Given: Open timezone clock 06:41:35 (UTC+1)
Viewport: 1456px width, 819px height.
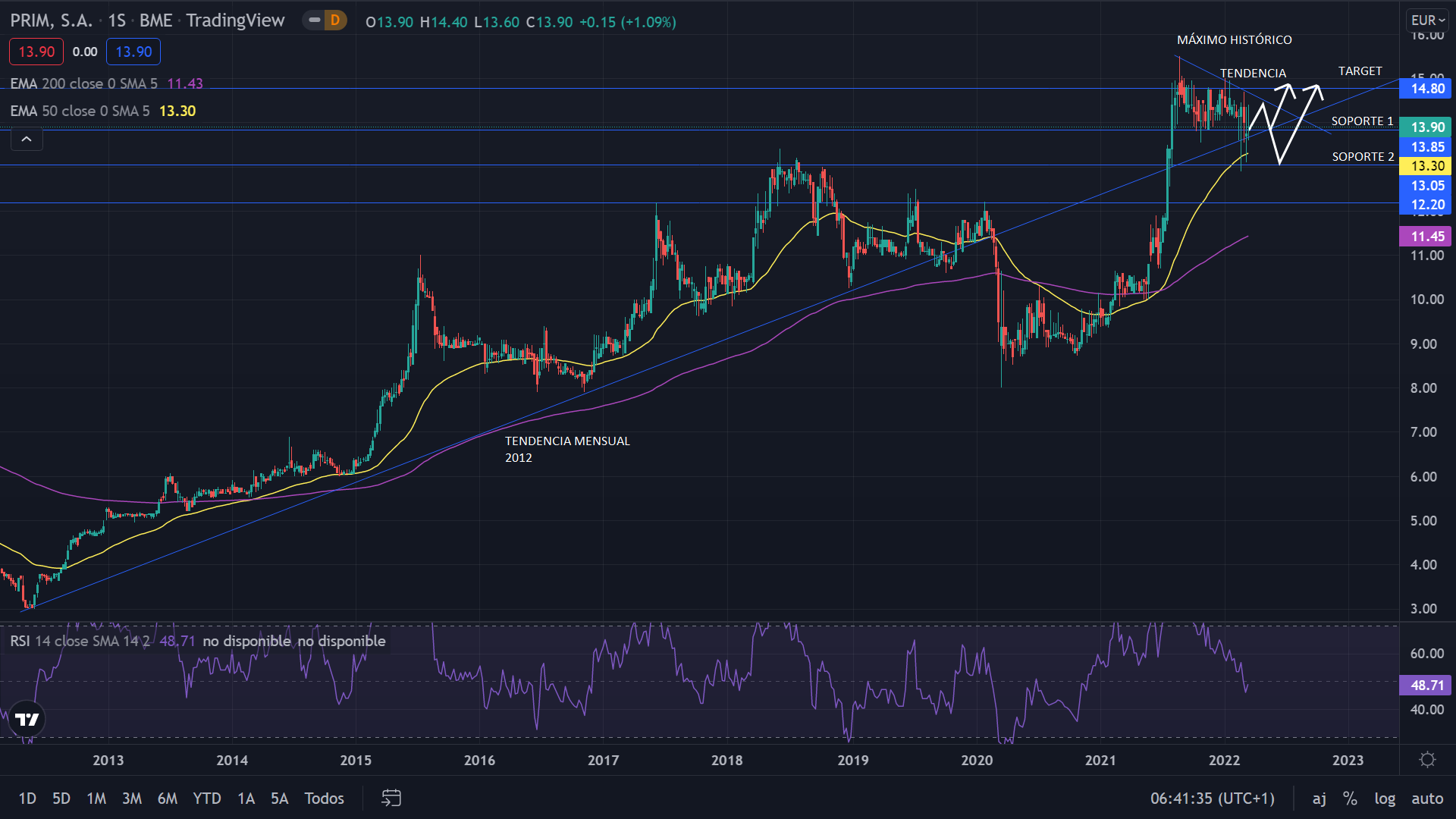Looking at the screenshot, I should (1213, 798).
